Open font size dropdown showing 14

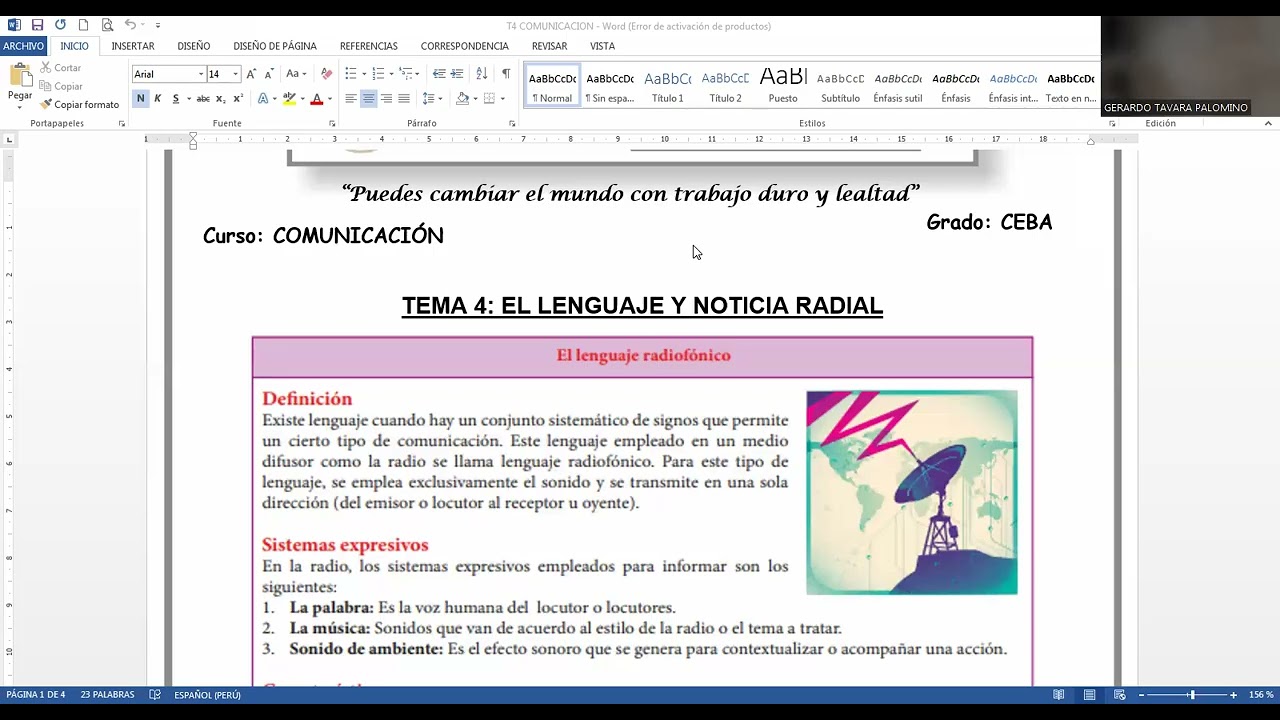point(236,74)
